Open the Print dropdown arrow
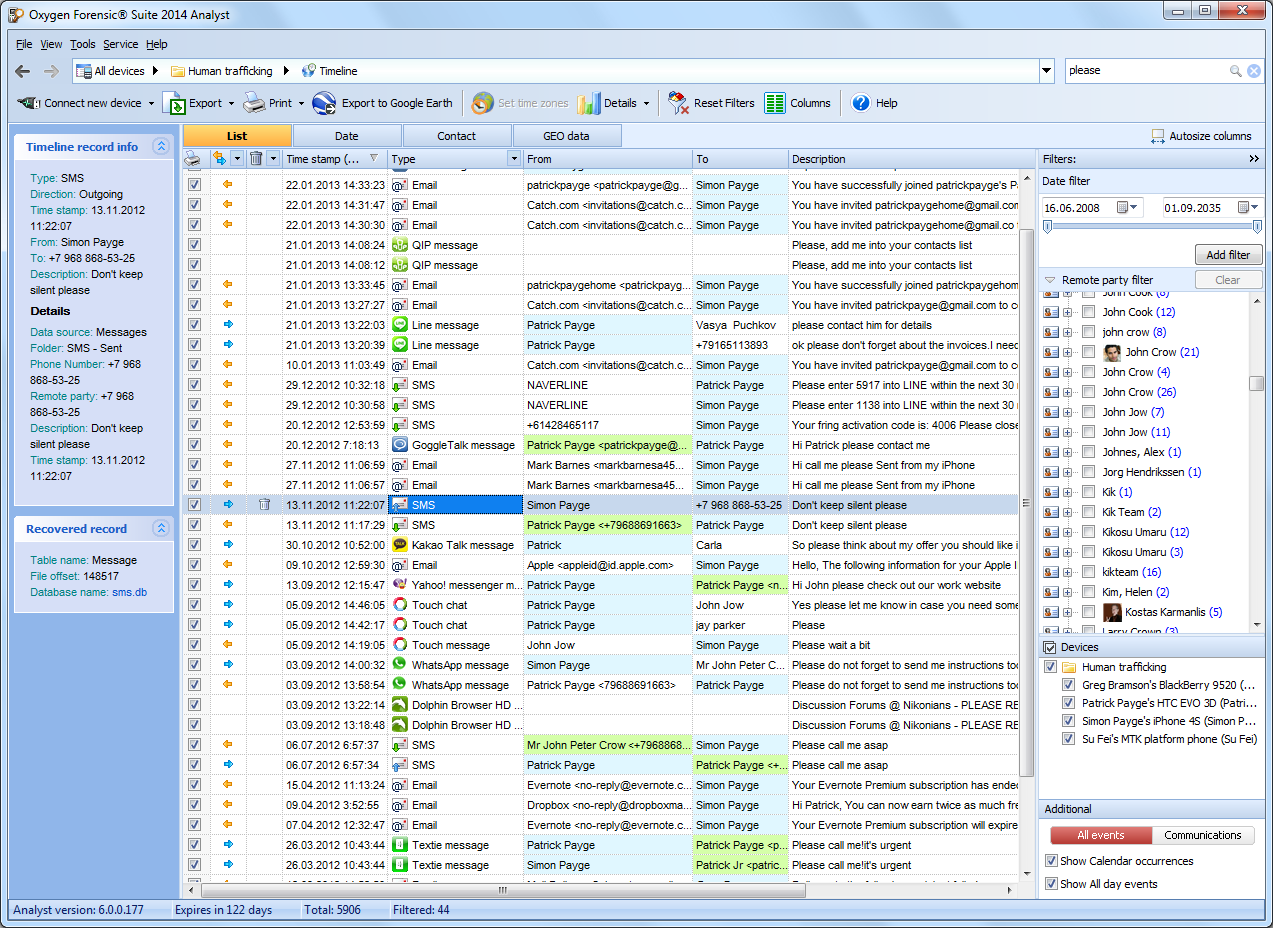 tap(301, 103)
